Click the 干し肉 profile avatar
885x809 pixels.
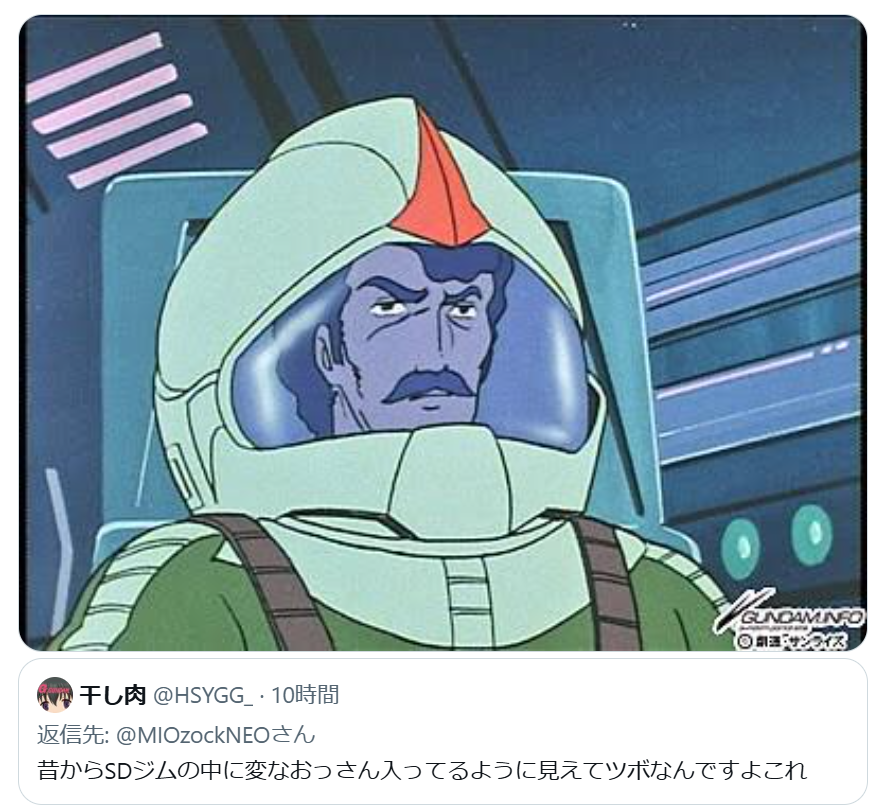pyautogui.click(x=55, y=695)
